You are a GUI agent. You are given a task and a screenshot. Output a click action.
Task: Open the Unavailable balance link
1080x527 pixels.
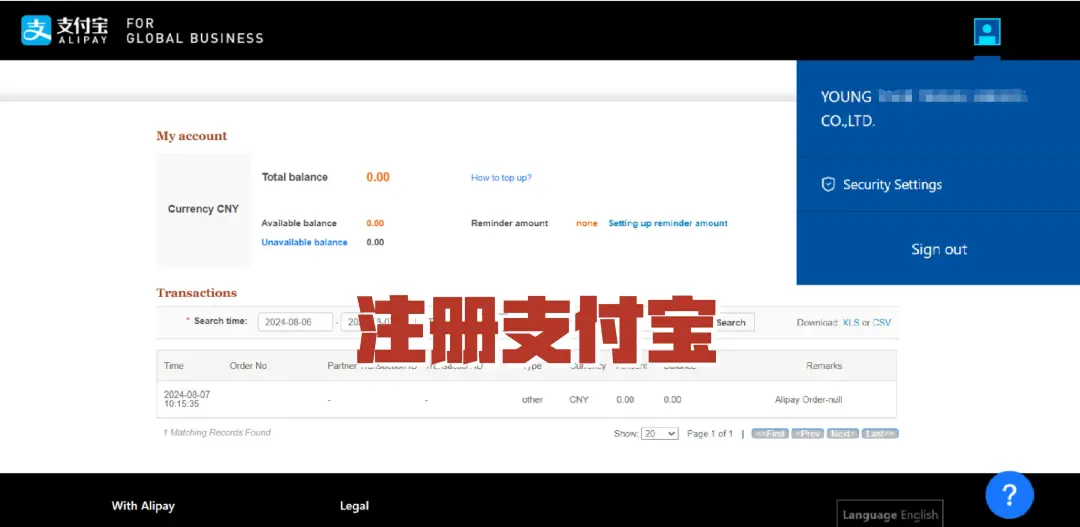click(304, 242)
